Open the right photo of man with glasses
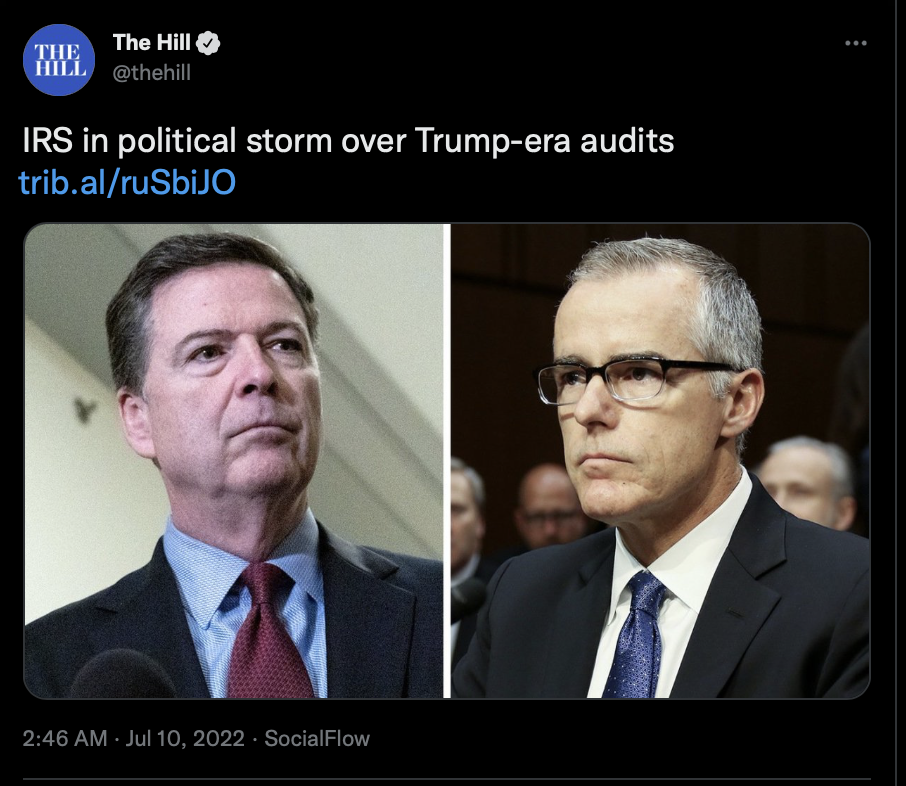 660,461
